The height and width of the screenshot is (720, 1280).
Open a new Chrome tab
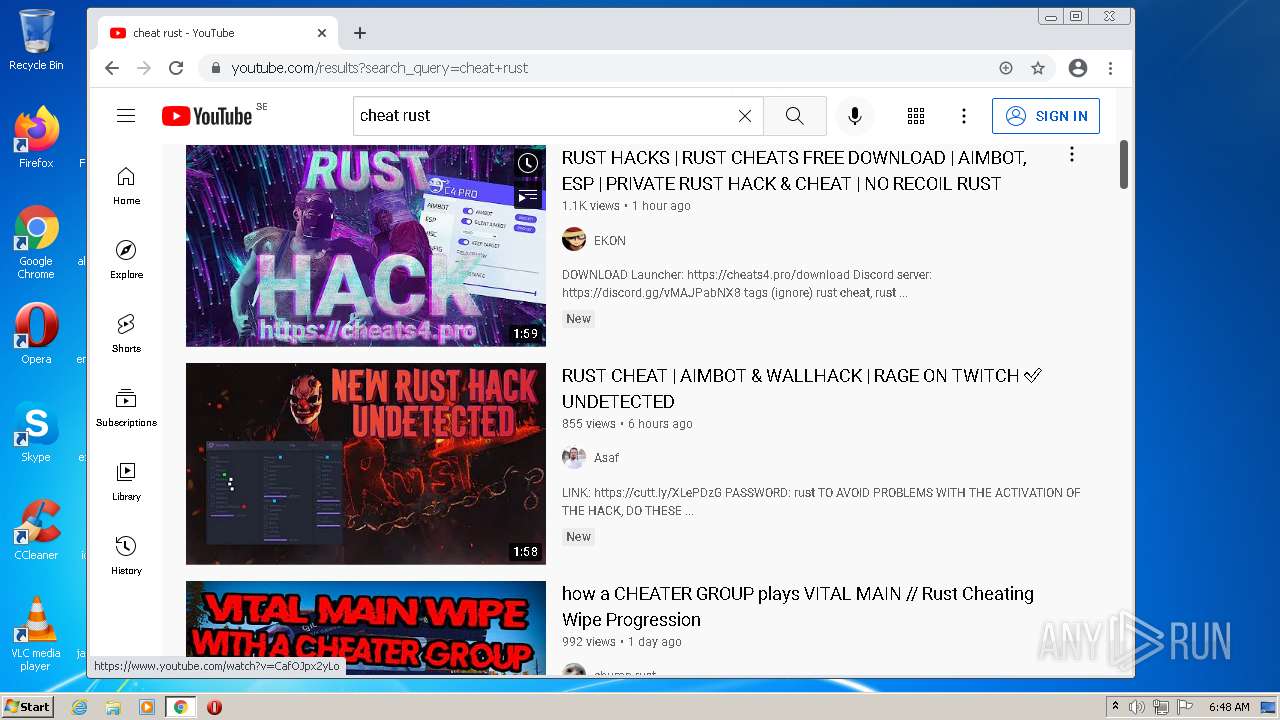tap(360, 33)
